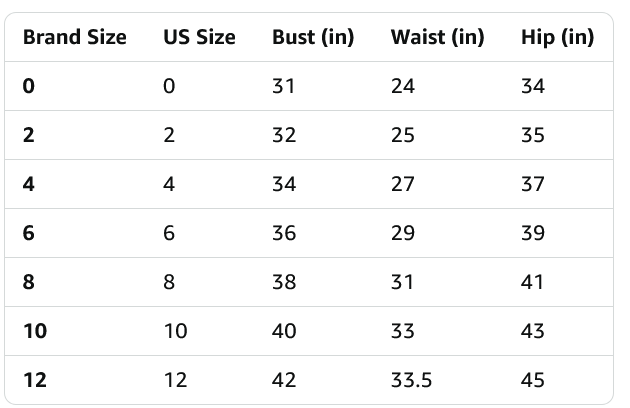Viewport: 630px width, 408px height.
Task: Click the bust value 31
Action: pyautogui.click(x=284, y=86)
